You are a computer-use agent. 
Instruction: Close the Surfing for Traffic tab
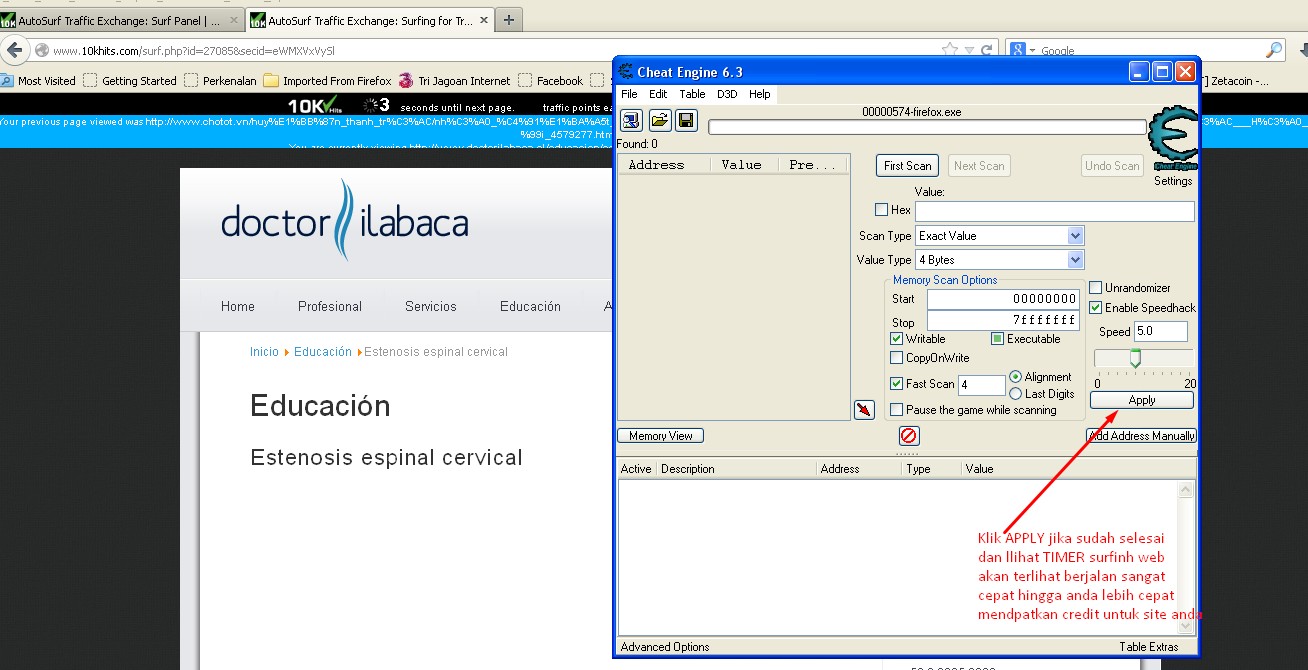point(484,20)
